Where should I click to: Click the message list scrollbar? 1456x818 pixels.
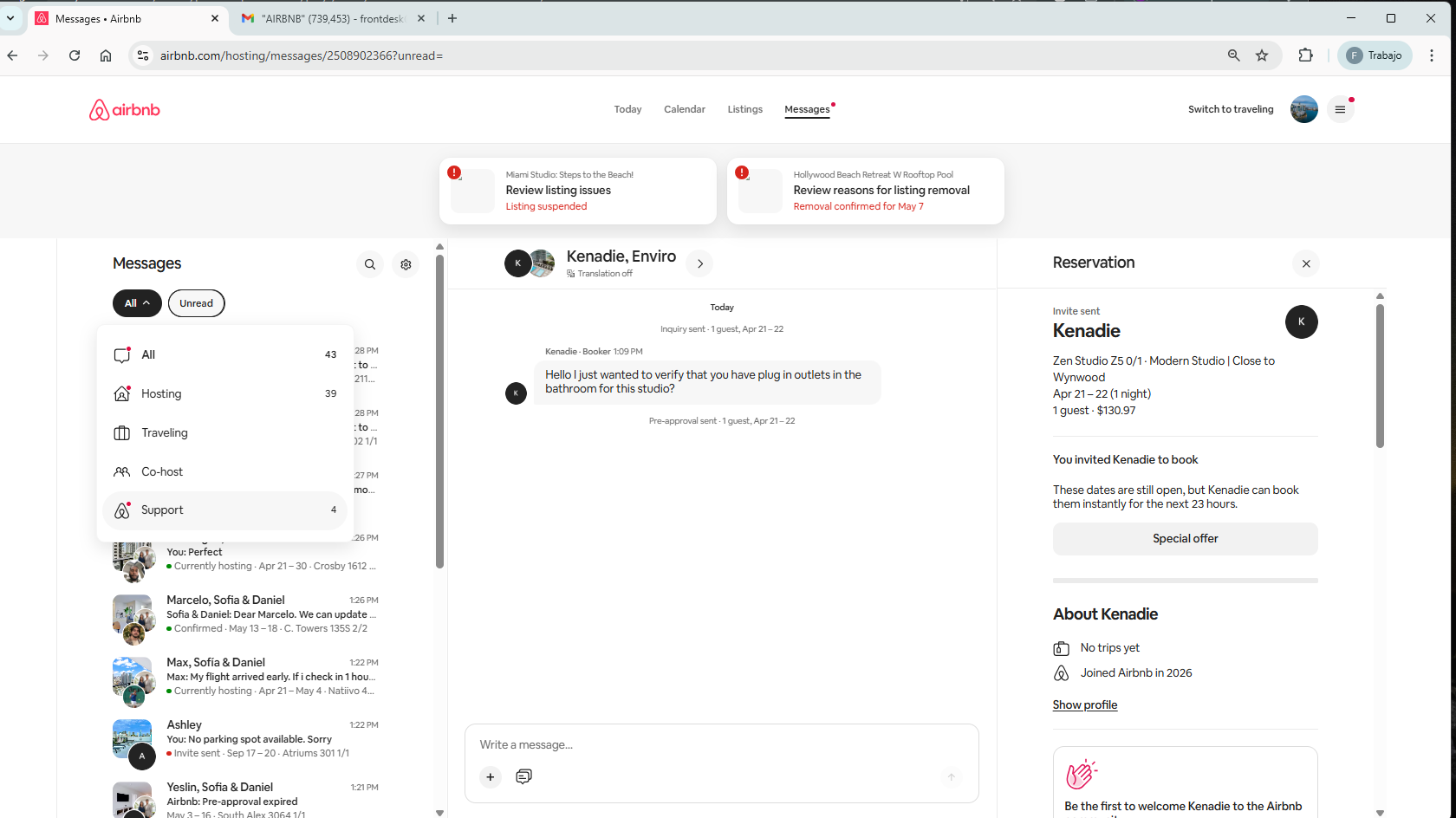[439, 412]
